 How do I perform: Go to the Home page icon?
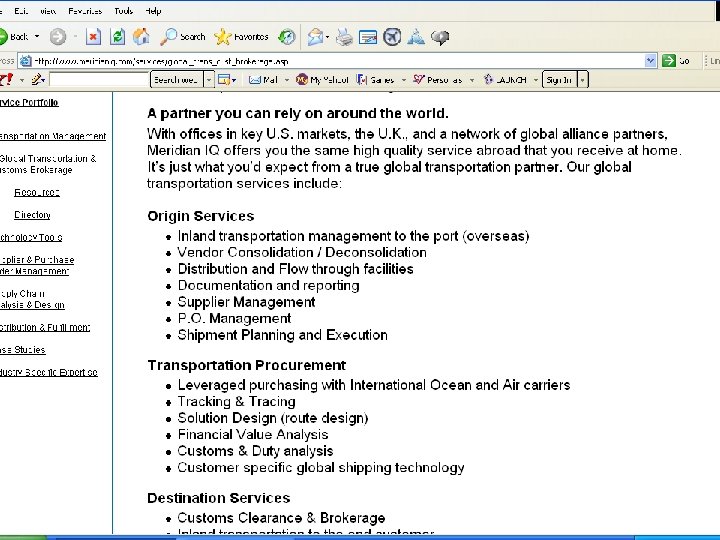tap(141, 37)
